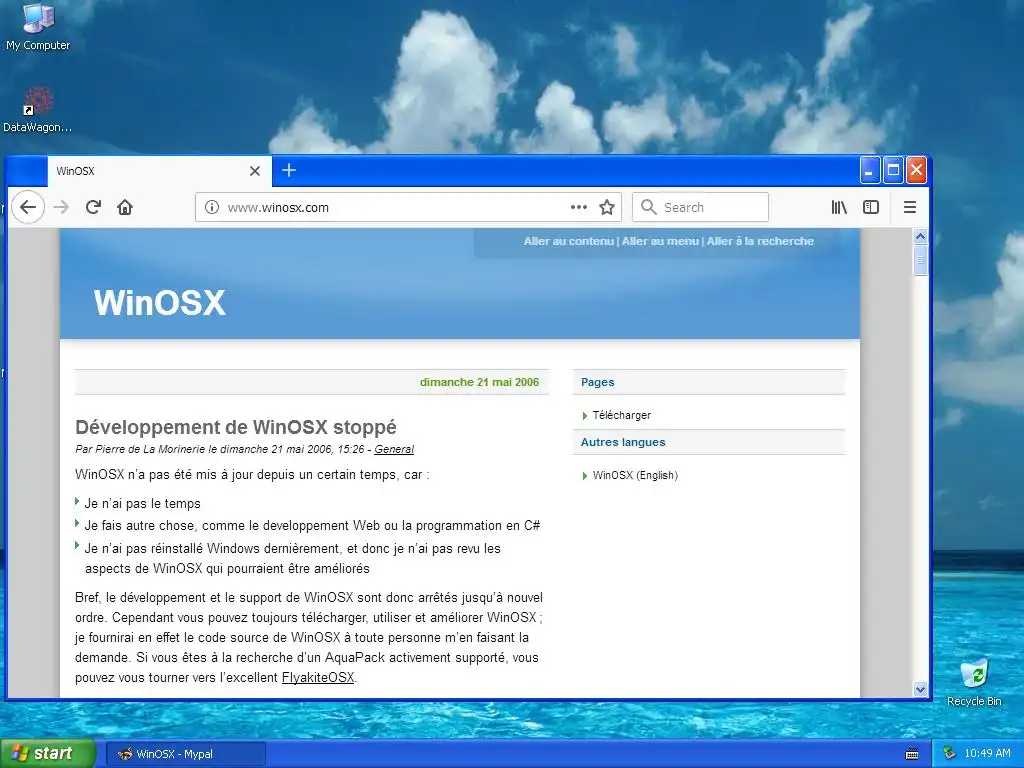This screenshot has height=768, width=1024.
Task: Select the My Computer desktop icon
Action: tap(38, 27)
